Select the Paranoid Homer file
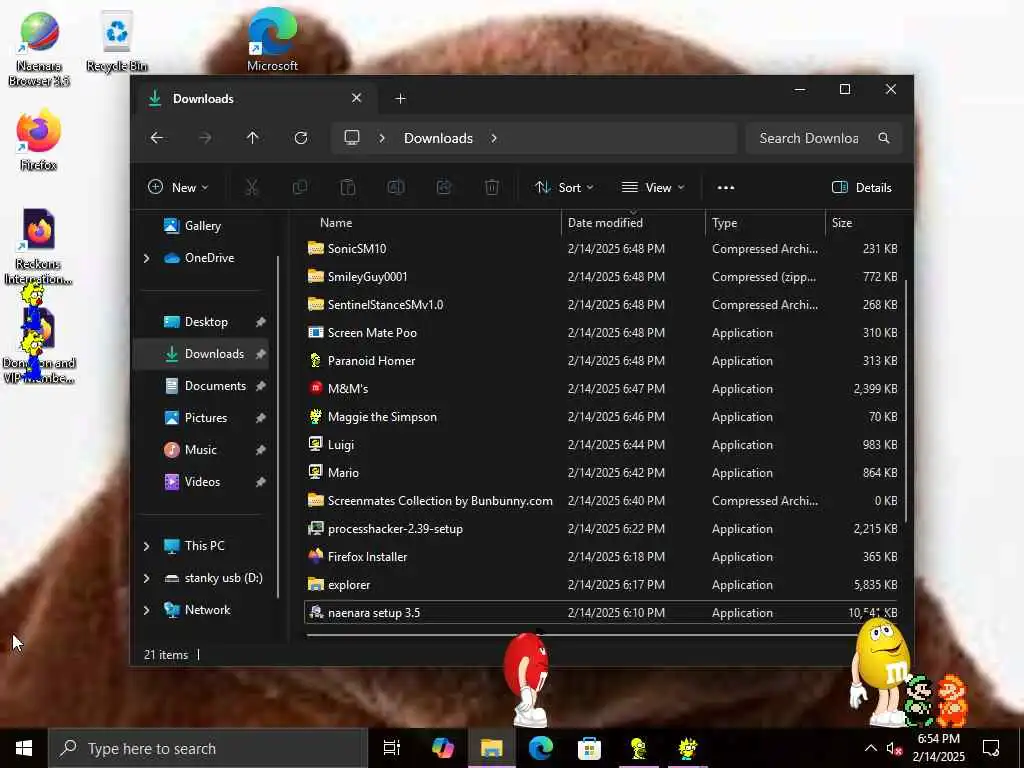The image size is (1024, 768). [601, 361]
